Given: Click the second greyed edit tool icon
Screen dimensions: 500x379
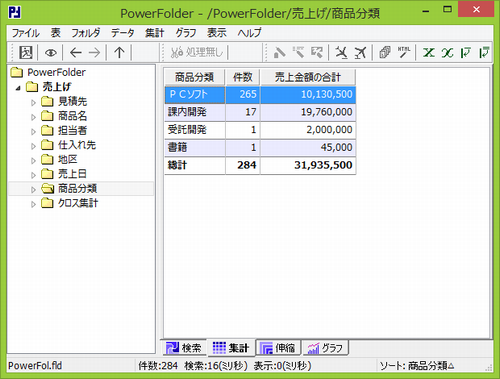Looking at the screenshot, I should (298, 52).
